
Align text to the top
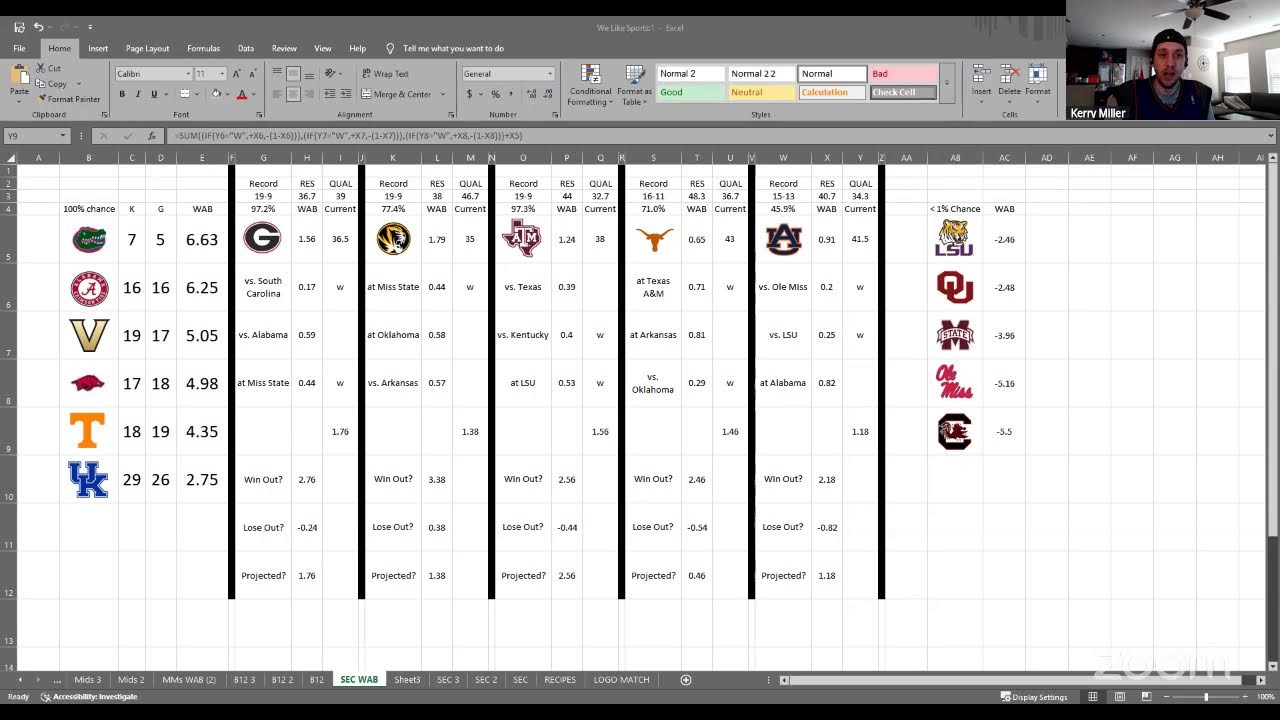[277, 74]
